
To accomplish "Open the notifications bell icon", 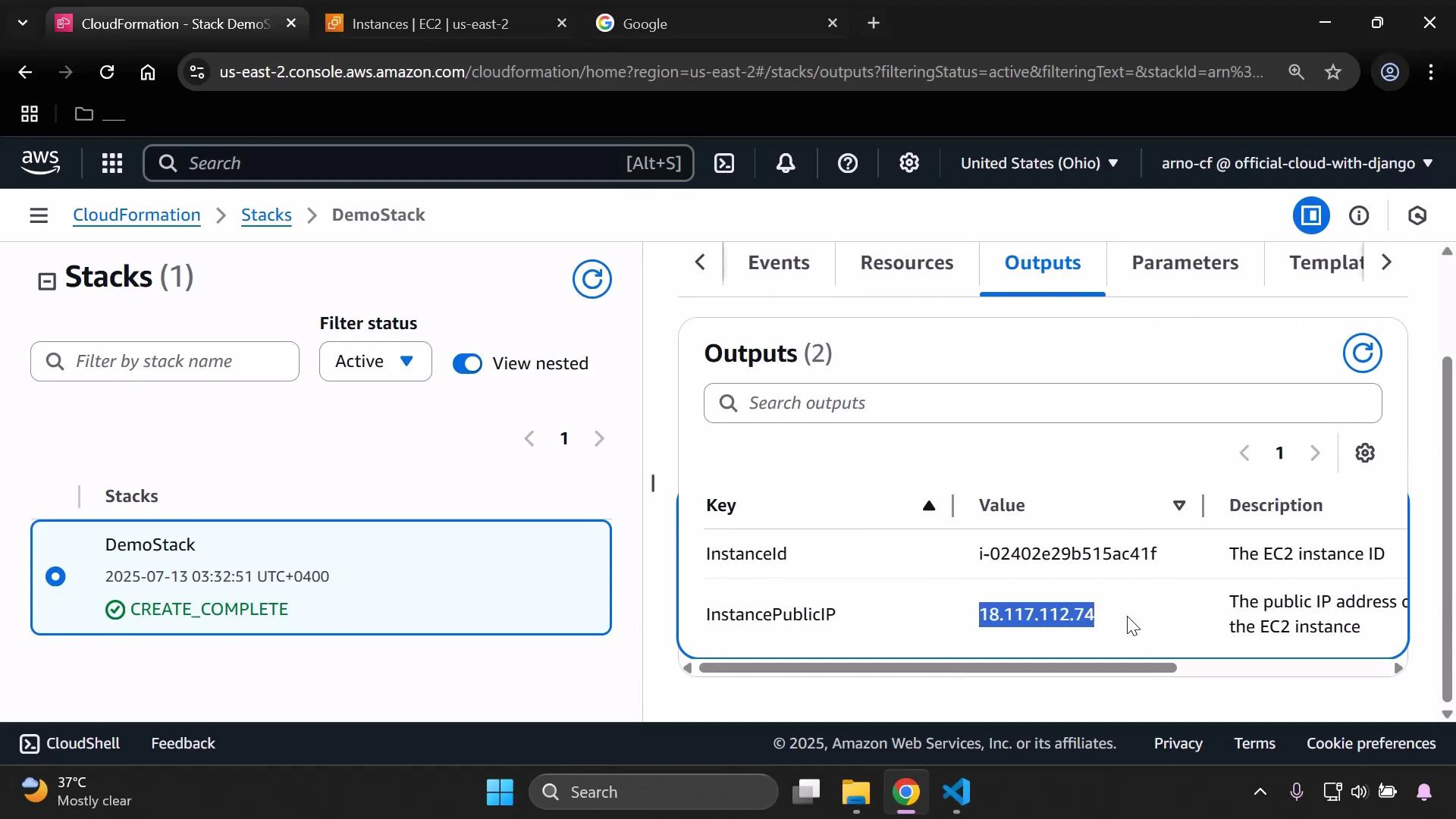I will coord(786,163).
